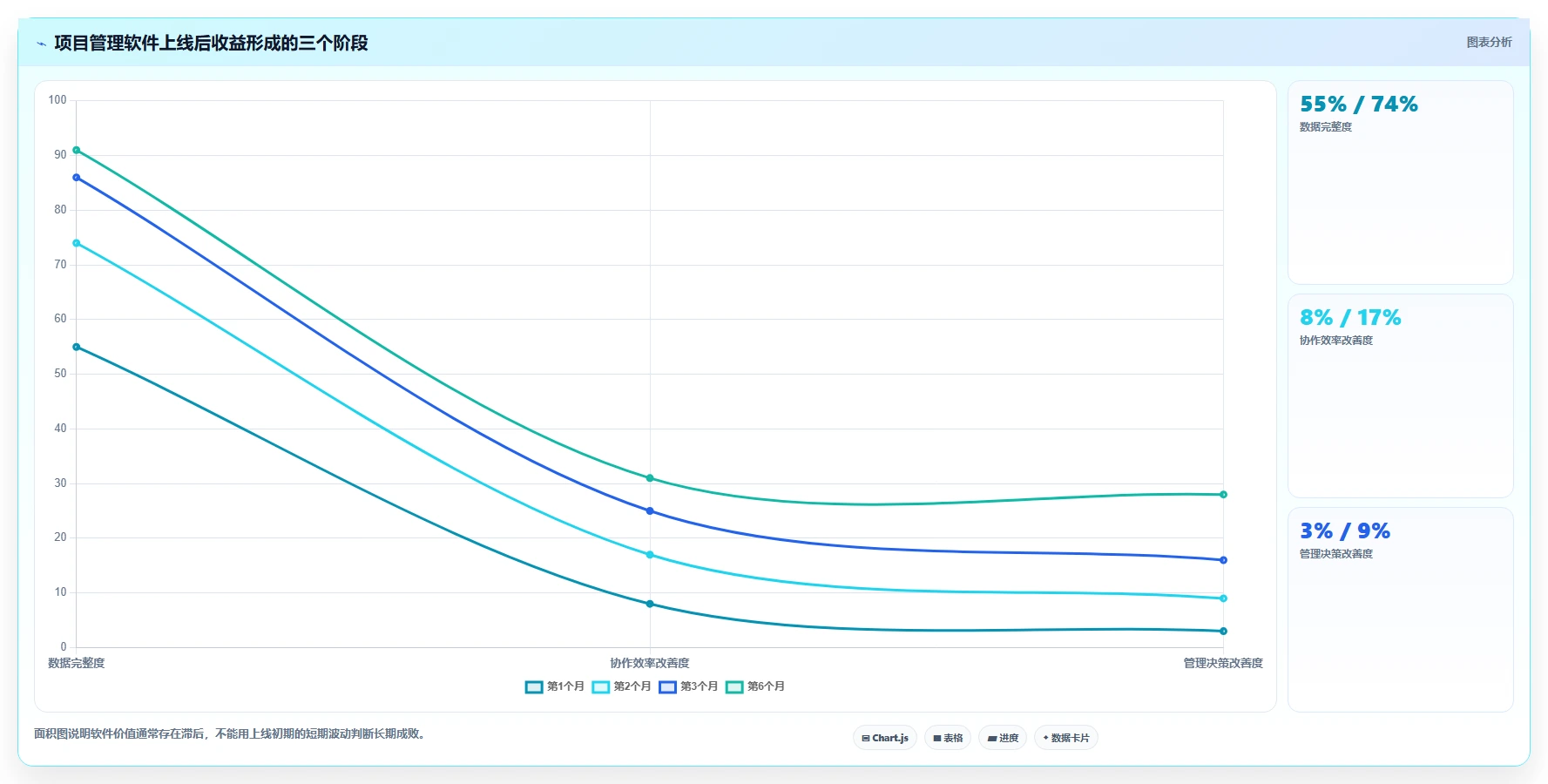
Task: Click the 第6个月 point at 管理决策改善度 (28)
Action: click(x=1223, y=495)
